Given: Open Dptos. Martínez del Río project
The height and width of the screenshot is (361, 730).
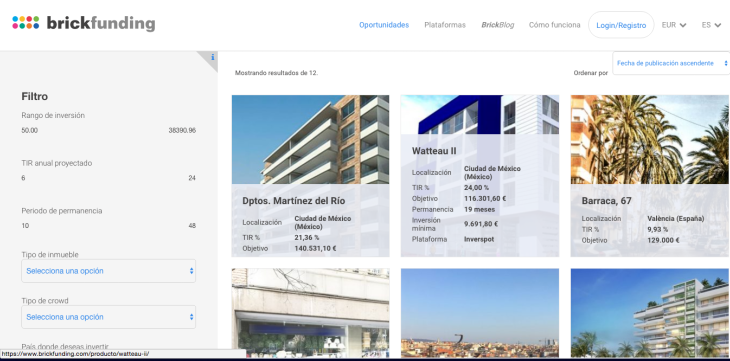Looking at the screenshot, I should 294,201.
